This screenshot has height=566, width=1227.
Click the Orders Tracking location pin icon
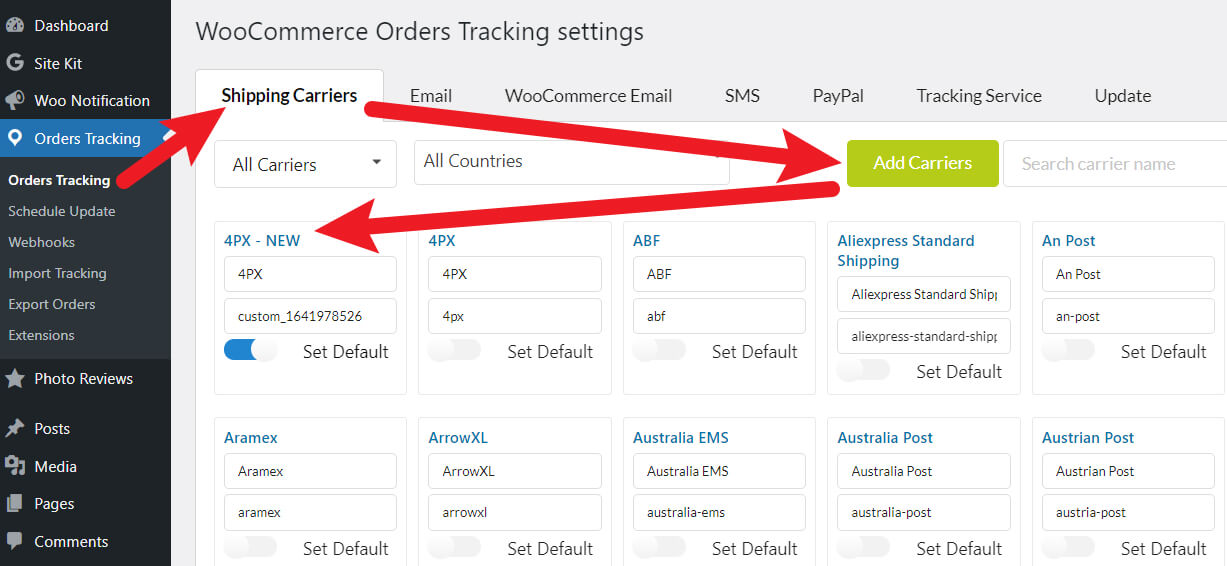tap(15, 138)
